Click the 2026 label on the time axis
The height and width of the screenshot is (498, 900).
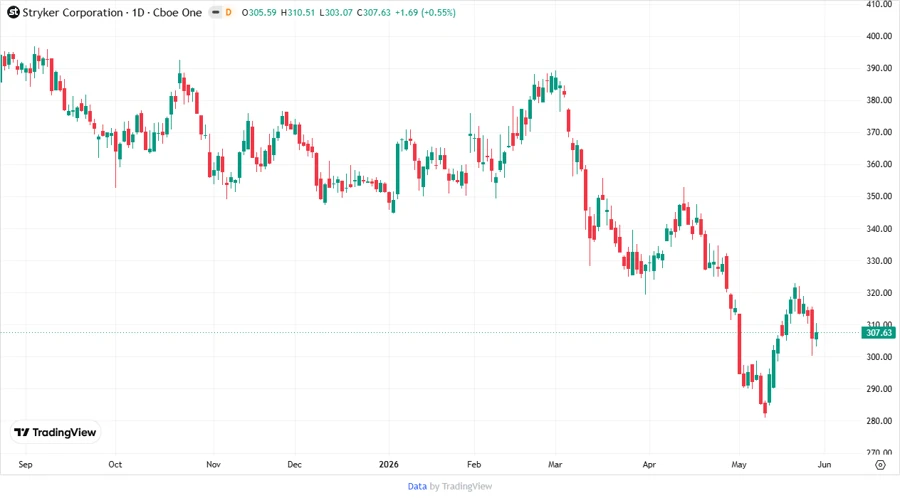(389, 464)
